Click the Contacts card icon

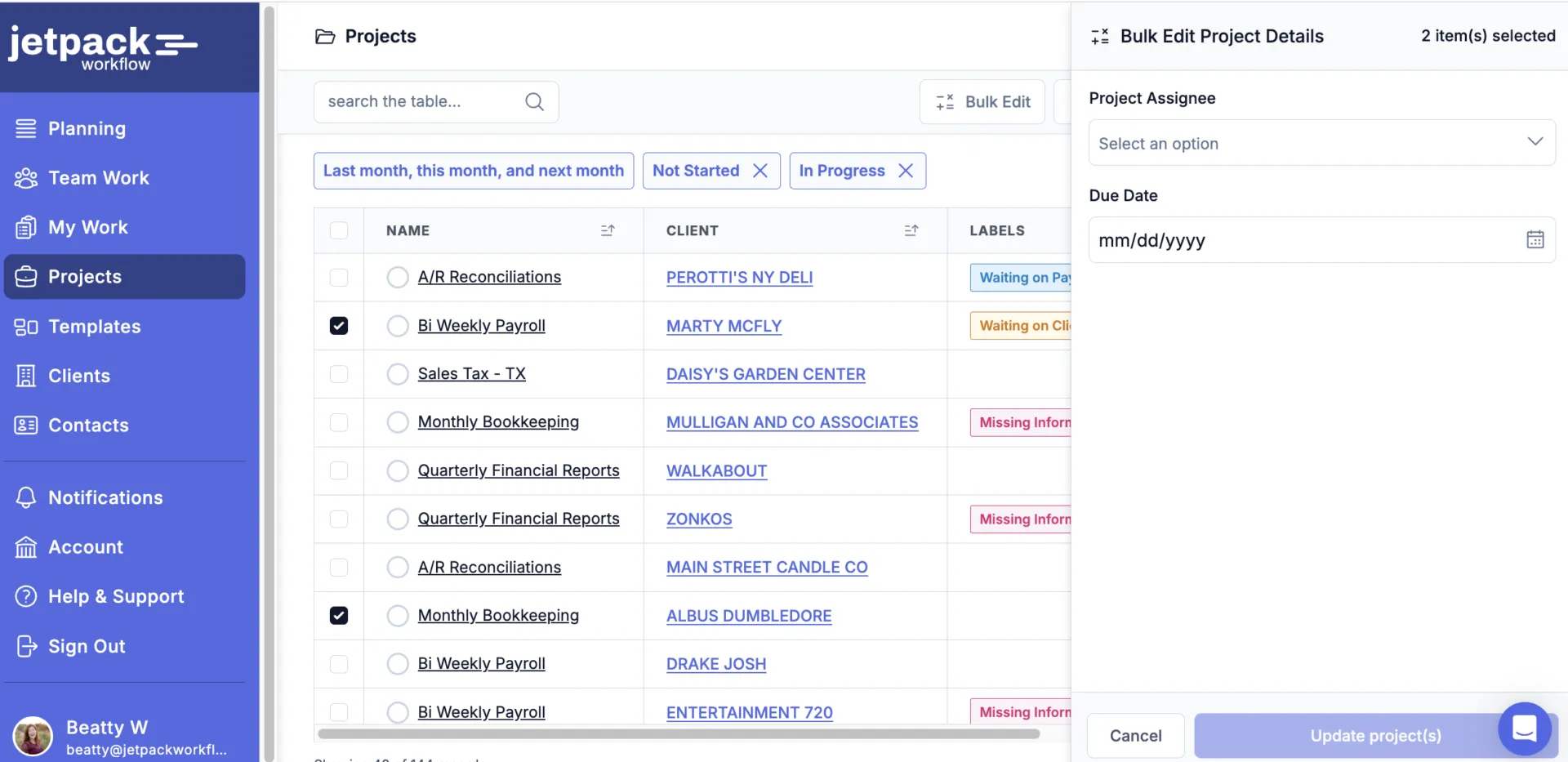[26, 426]
